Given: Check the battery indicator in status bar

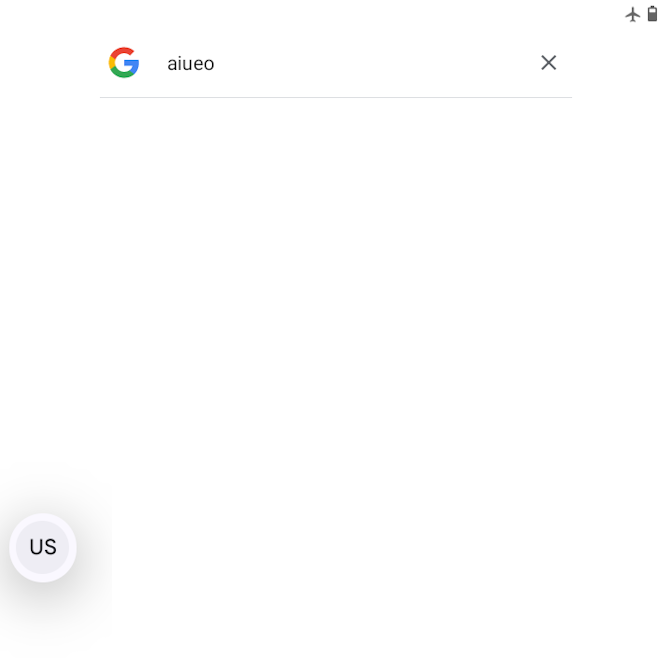Looking at the screenshot, I should coord(652,14).
